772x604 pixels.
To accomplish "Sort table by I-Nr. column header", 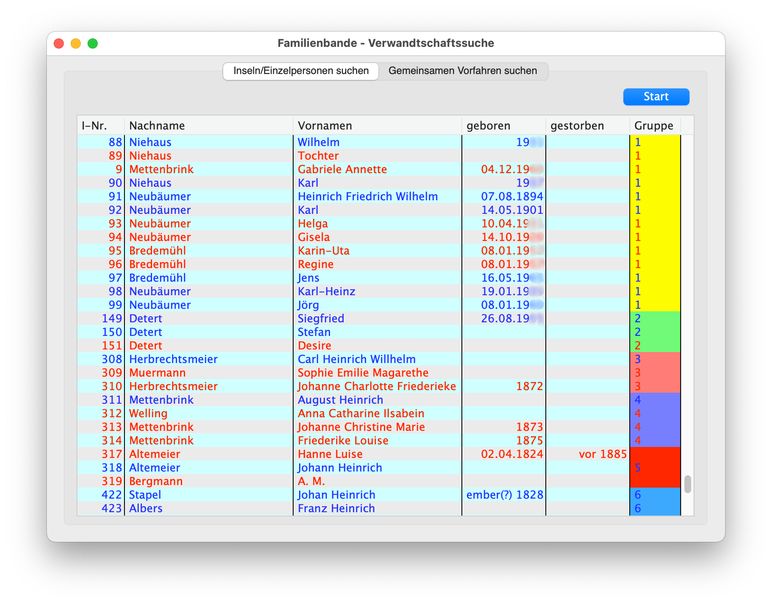I will 100,126.
